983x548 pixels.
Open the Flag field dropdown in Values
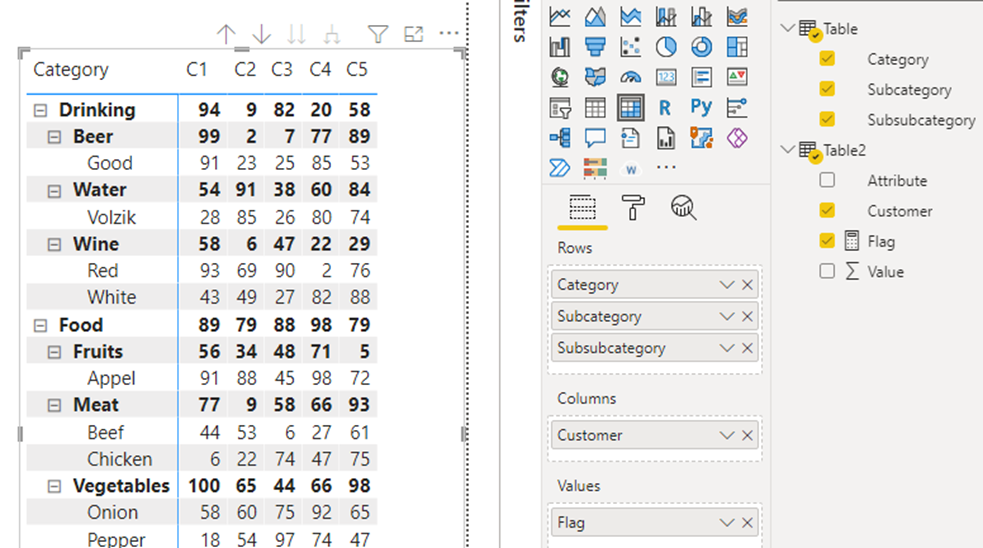[x=727, y=522]
